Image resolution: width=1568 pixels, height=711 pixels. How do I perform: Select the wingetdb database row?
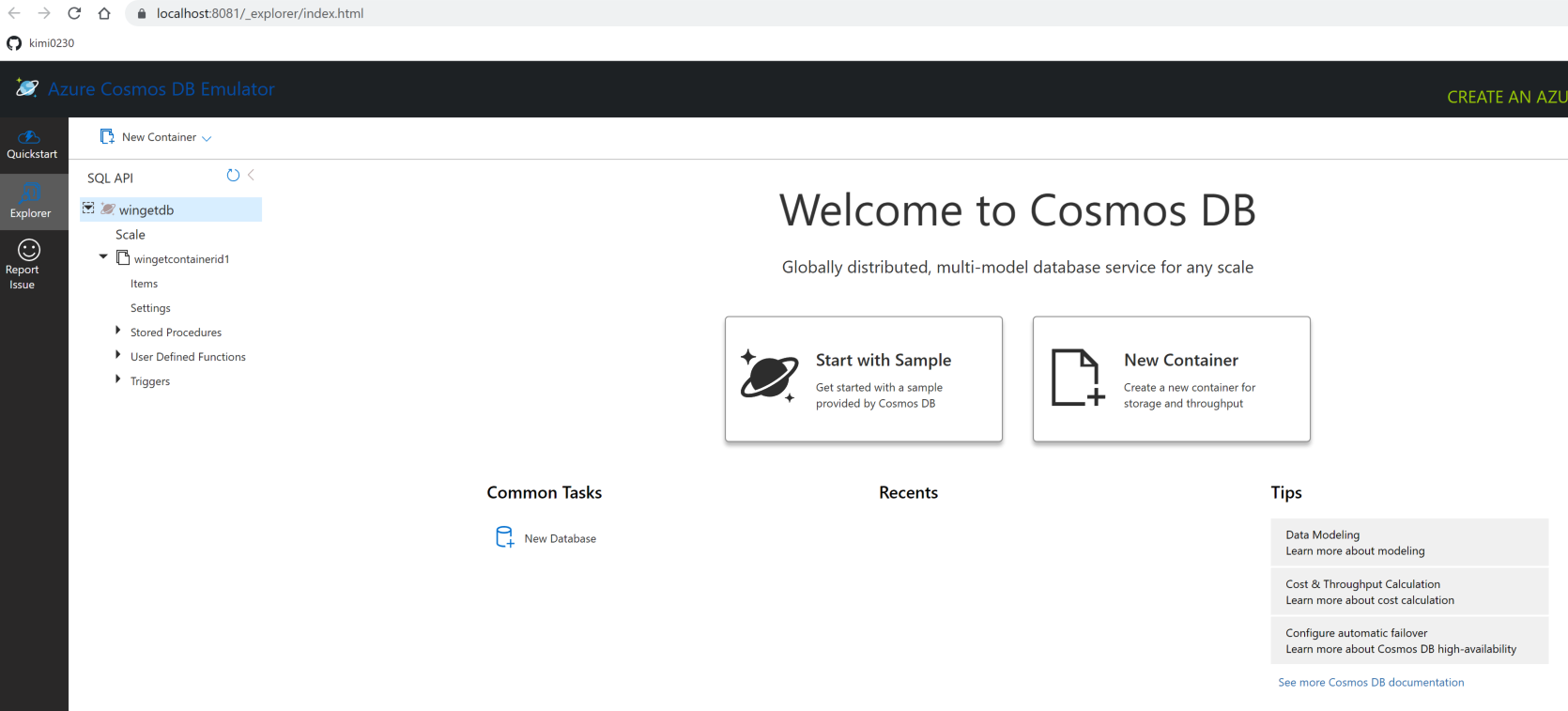[x=171, y=209]
